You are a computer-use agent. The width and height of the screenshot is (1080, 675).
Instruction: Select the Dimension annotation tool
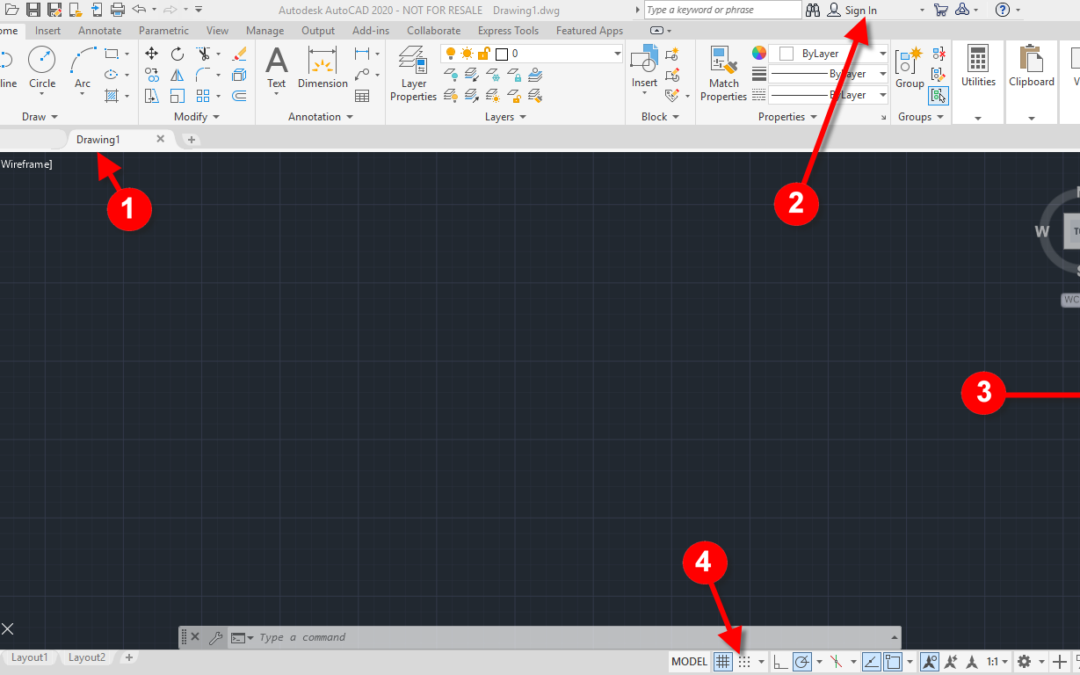coord(322,68)
